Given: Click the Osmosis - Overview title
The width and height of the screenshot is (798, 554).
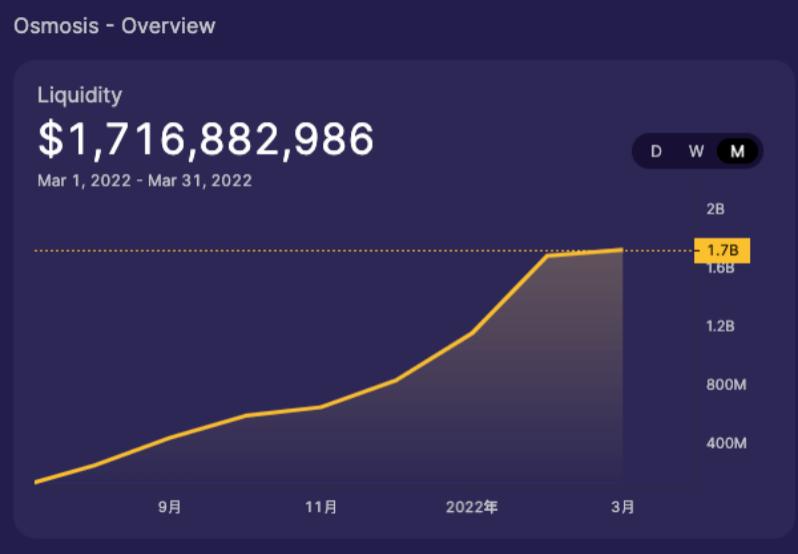Looking at the screenshot, I should tap(114, 25).
